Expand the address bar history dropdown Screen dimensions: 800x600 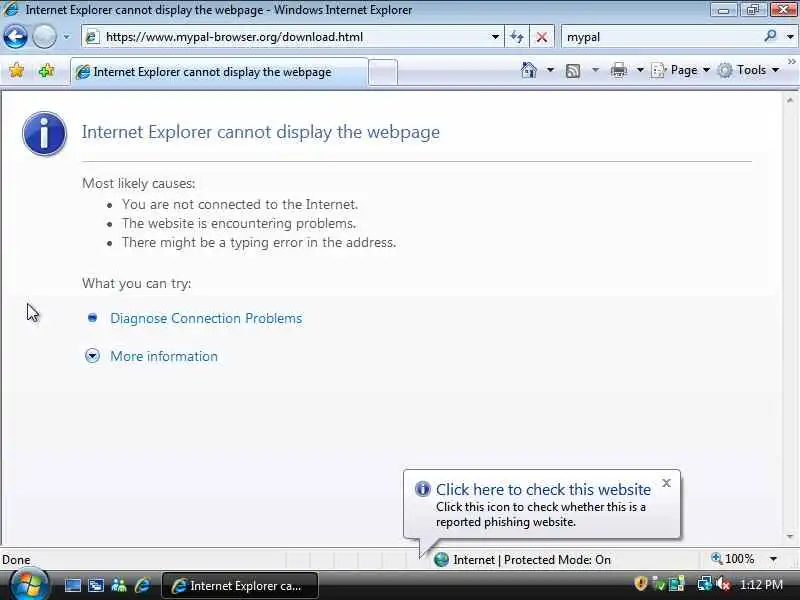coord(495,37)
